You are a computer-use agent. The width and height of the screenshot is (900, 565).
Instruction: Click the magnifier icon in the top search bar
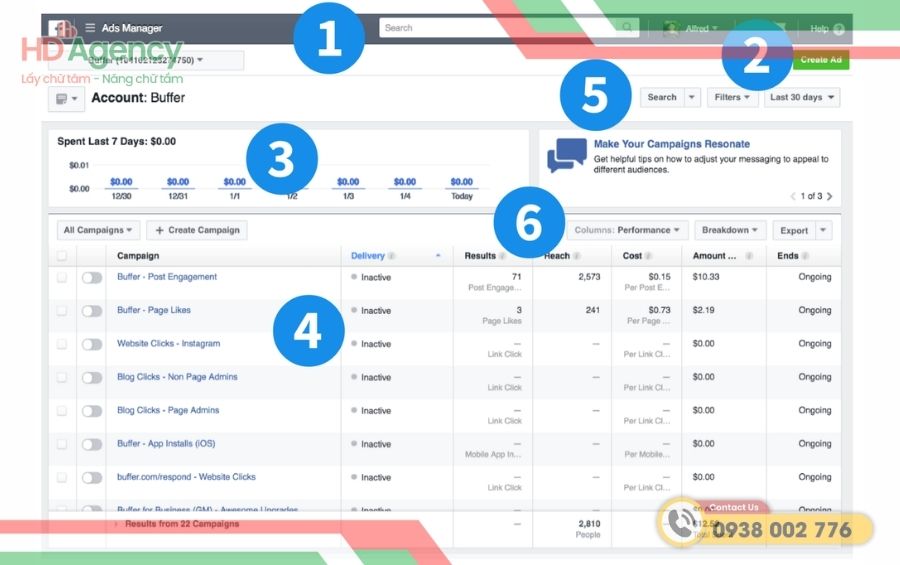point(627,27)
